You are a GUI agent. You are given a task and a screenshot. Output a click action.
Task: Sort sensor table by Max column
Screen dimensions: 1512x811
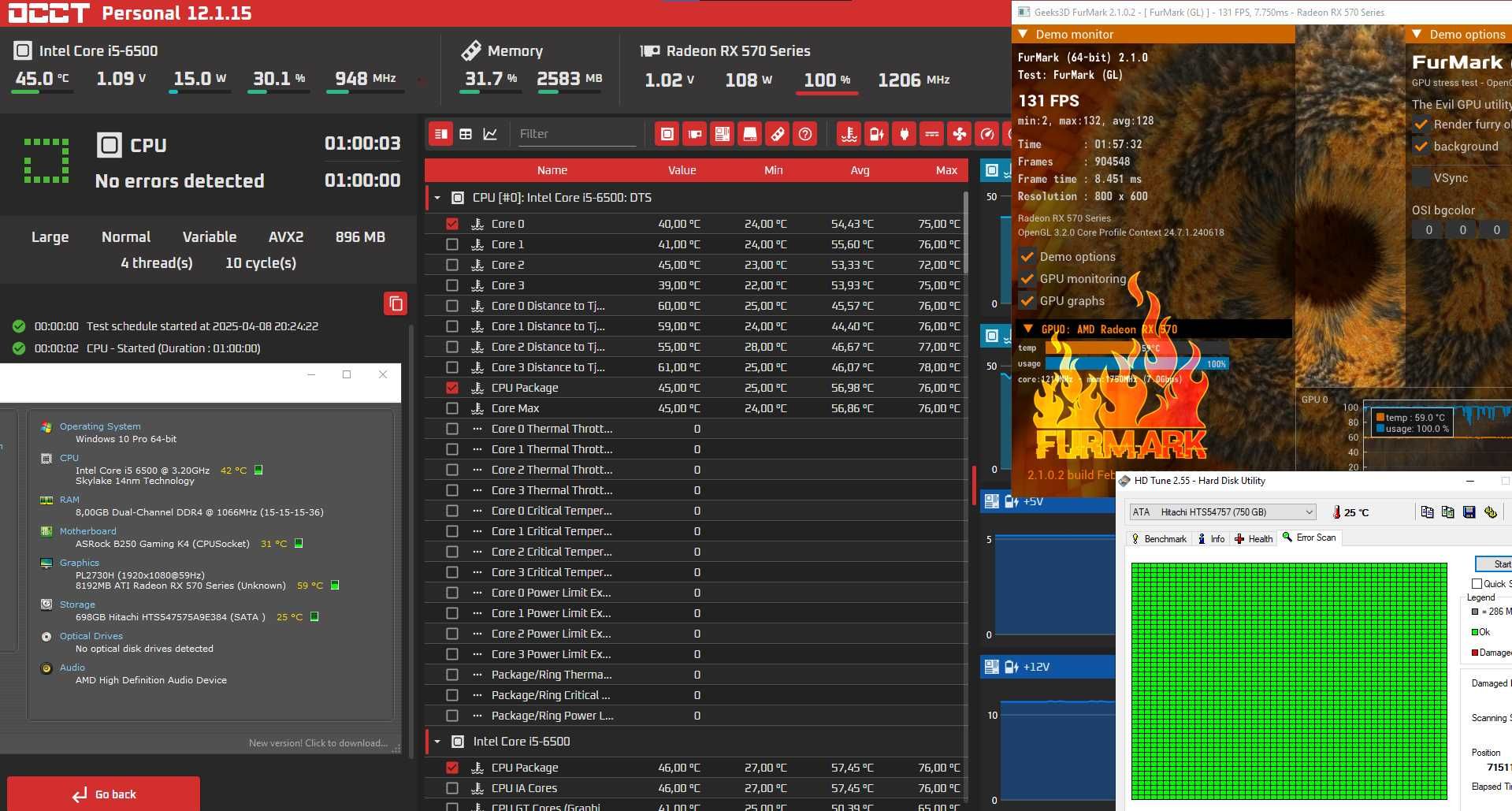pos(946,170)
